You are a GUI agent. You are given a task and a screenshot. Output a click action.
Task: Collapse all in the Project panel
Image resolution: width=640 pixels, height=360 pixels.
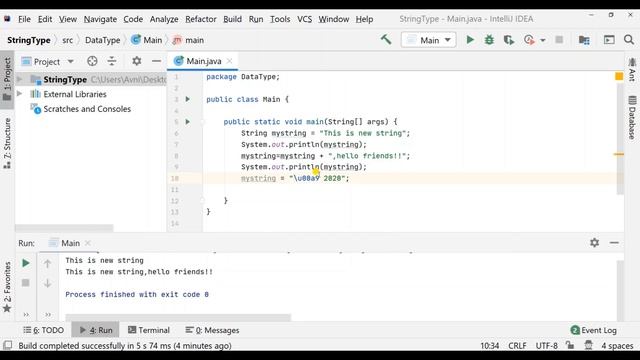pos(112,61)
